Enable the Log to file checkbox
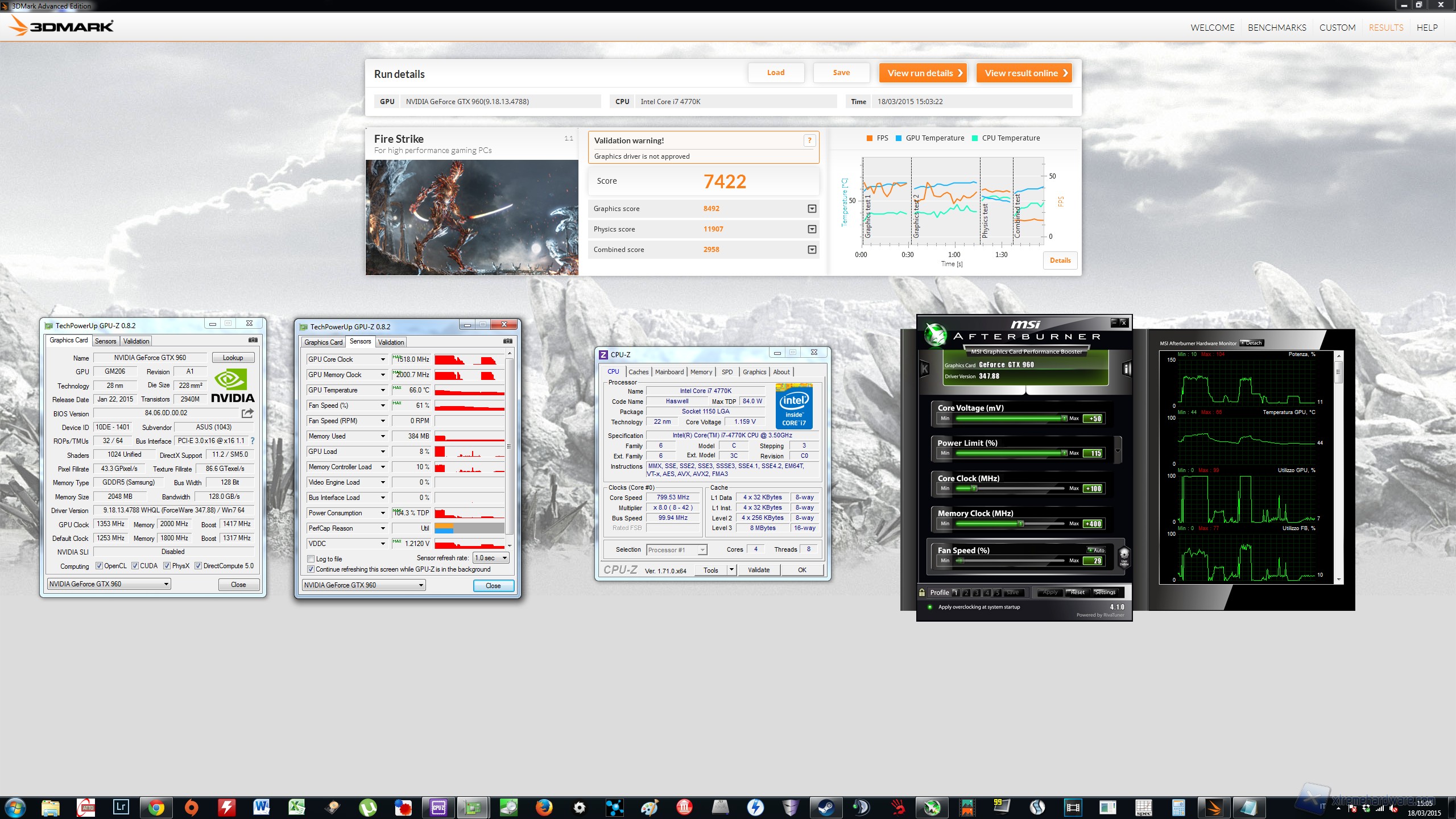This screenshot has height=819, width=1456. [311, 559]
